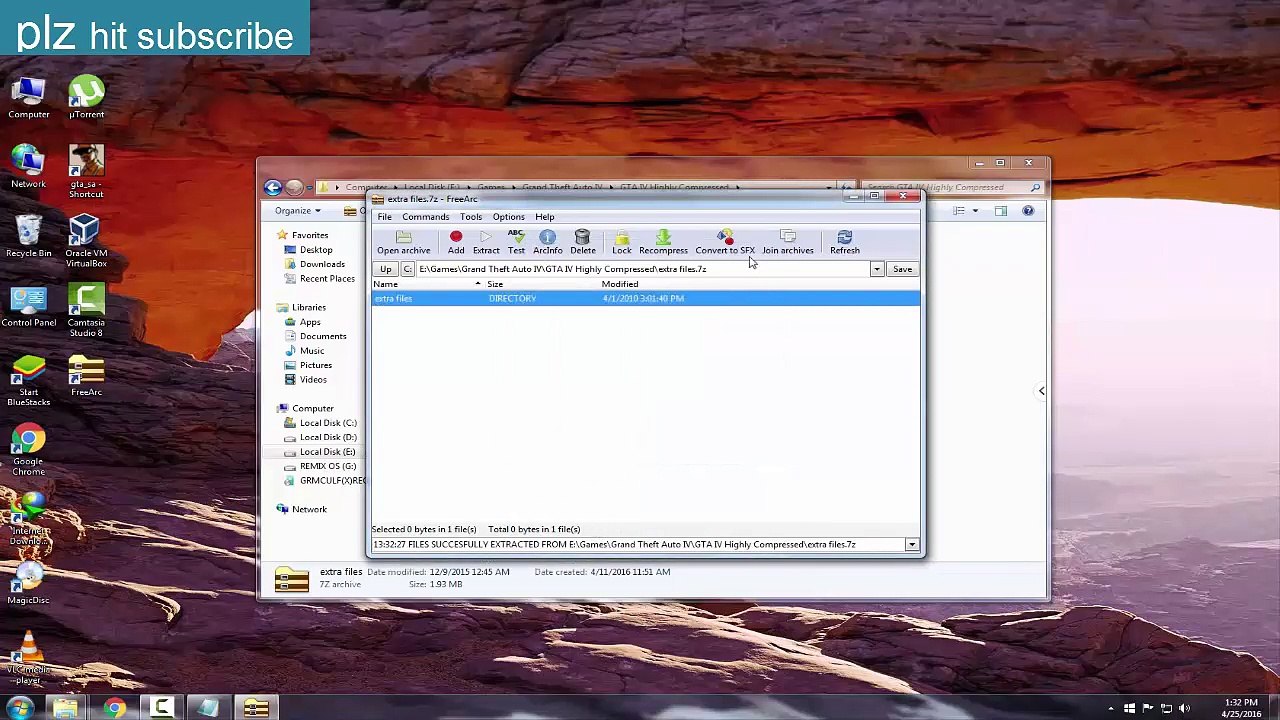The width and height of the screenshot is (1280, 720).
Task: Select Local Disk (E:) in sidebar
Action: 327,452
